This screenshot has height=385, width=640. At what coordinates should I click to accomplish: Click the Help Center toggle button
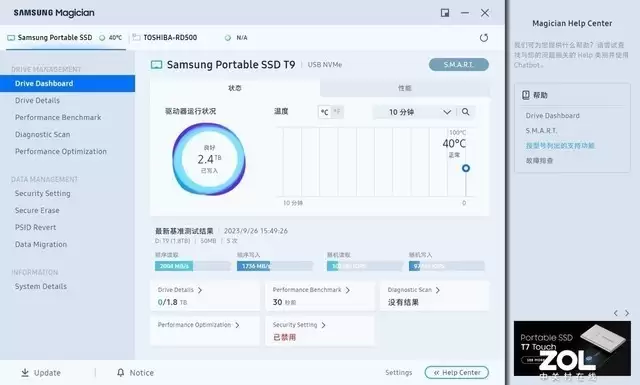tap(457, 373)
